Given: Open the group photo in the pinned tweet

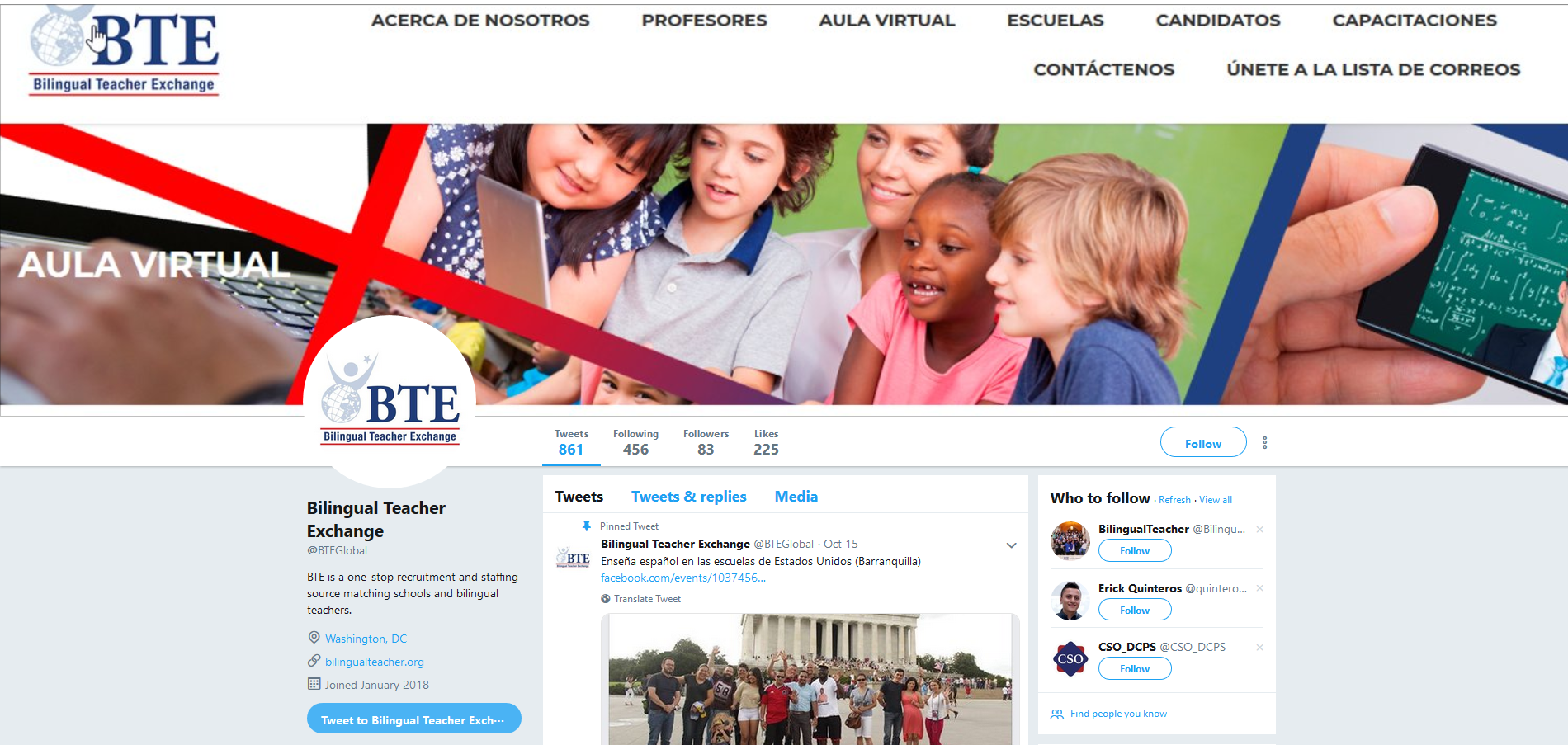Looking at the screenshot, I should coord(810,679).
